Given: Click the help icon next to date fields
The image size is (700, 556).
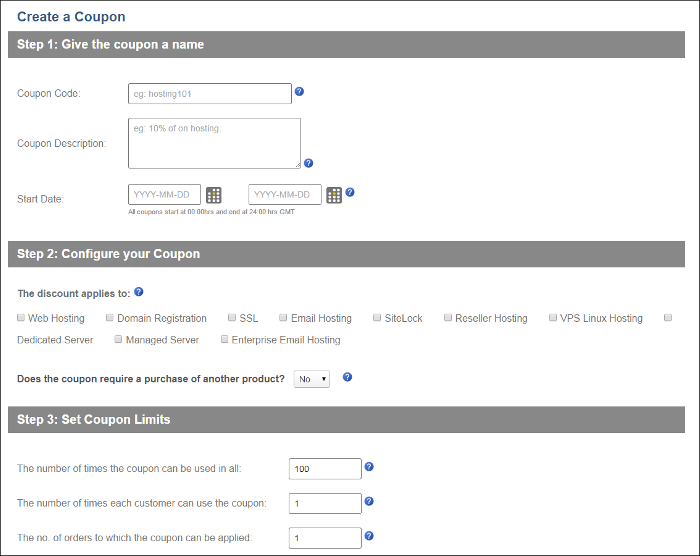Looking at the screenshot, I should point(350,192).
